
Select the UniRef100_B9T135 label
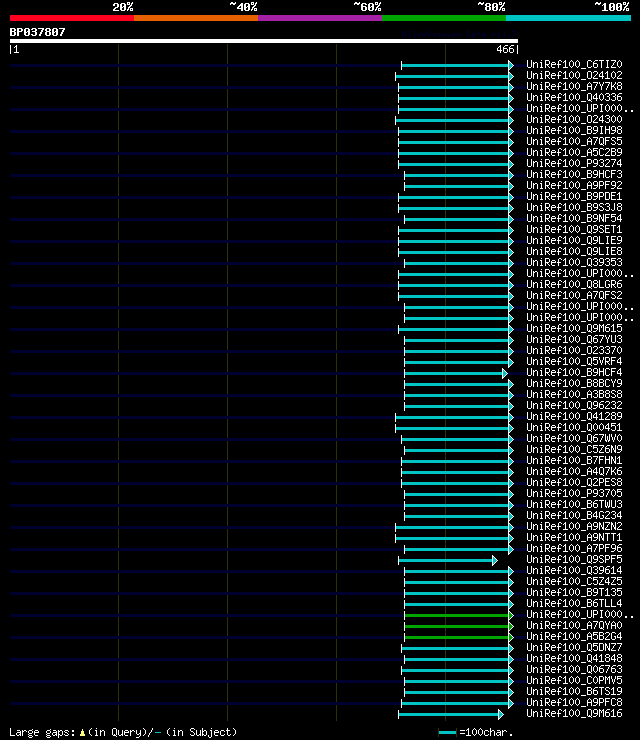tap(574, 592)
